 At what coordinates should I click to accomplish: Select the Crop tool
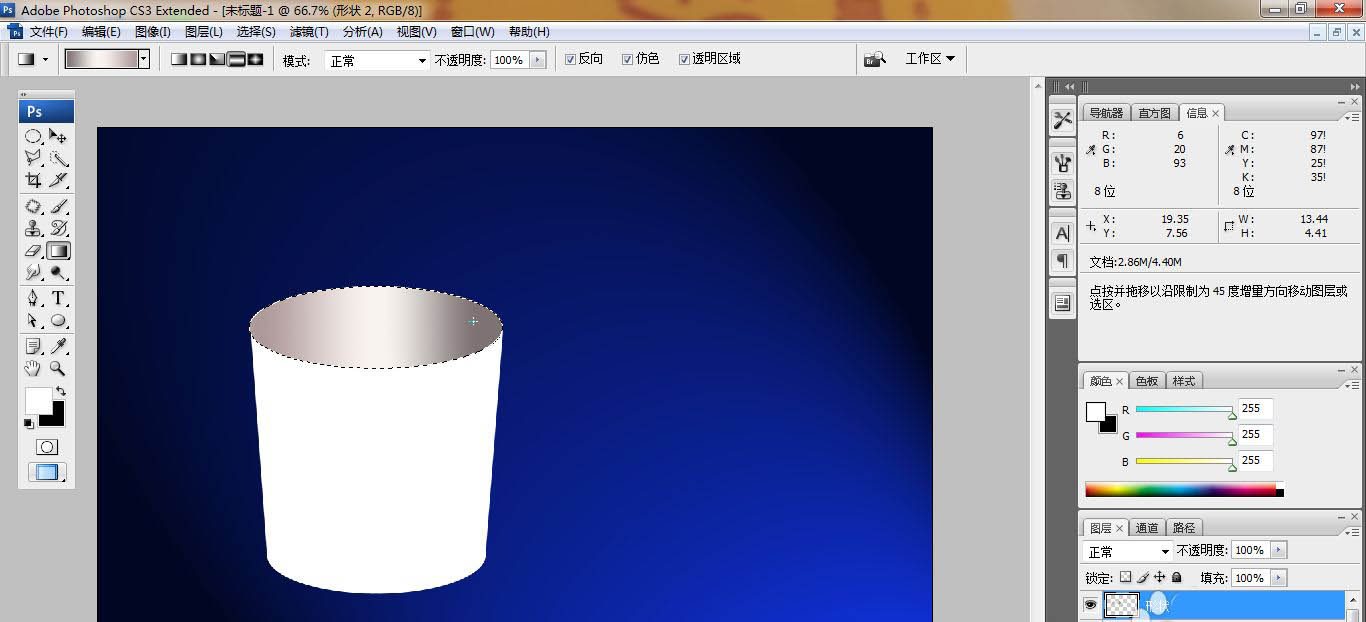click(33, 180)
